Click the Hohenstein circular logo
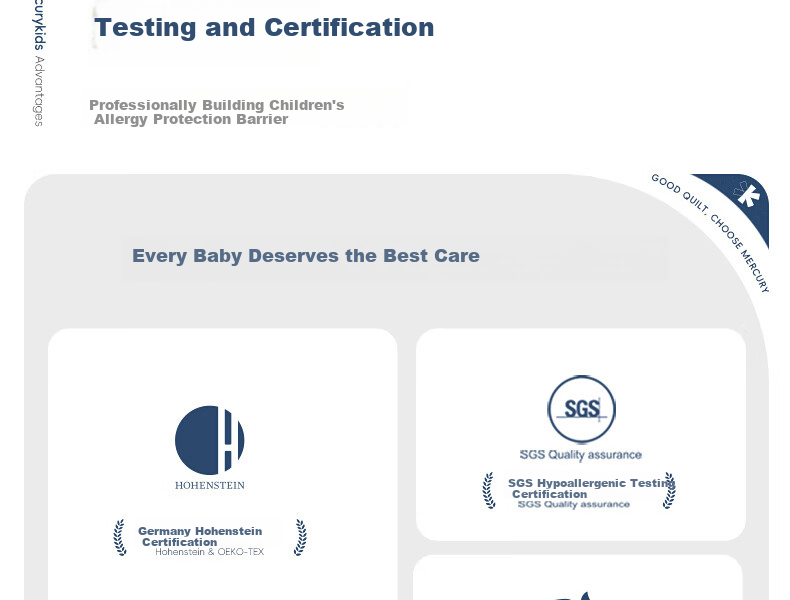The height and width of the screenshot is (600, 790). coord(210,440)
